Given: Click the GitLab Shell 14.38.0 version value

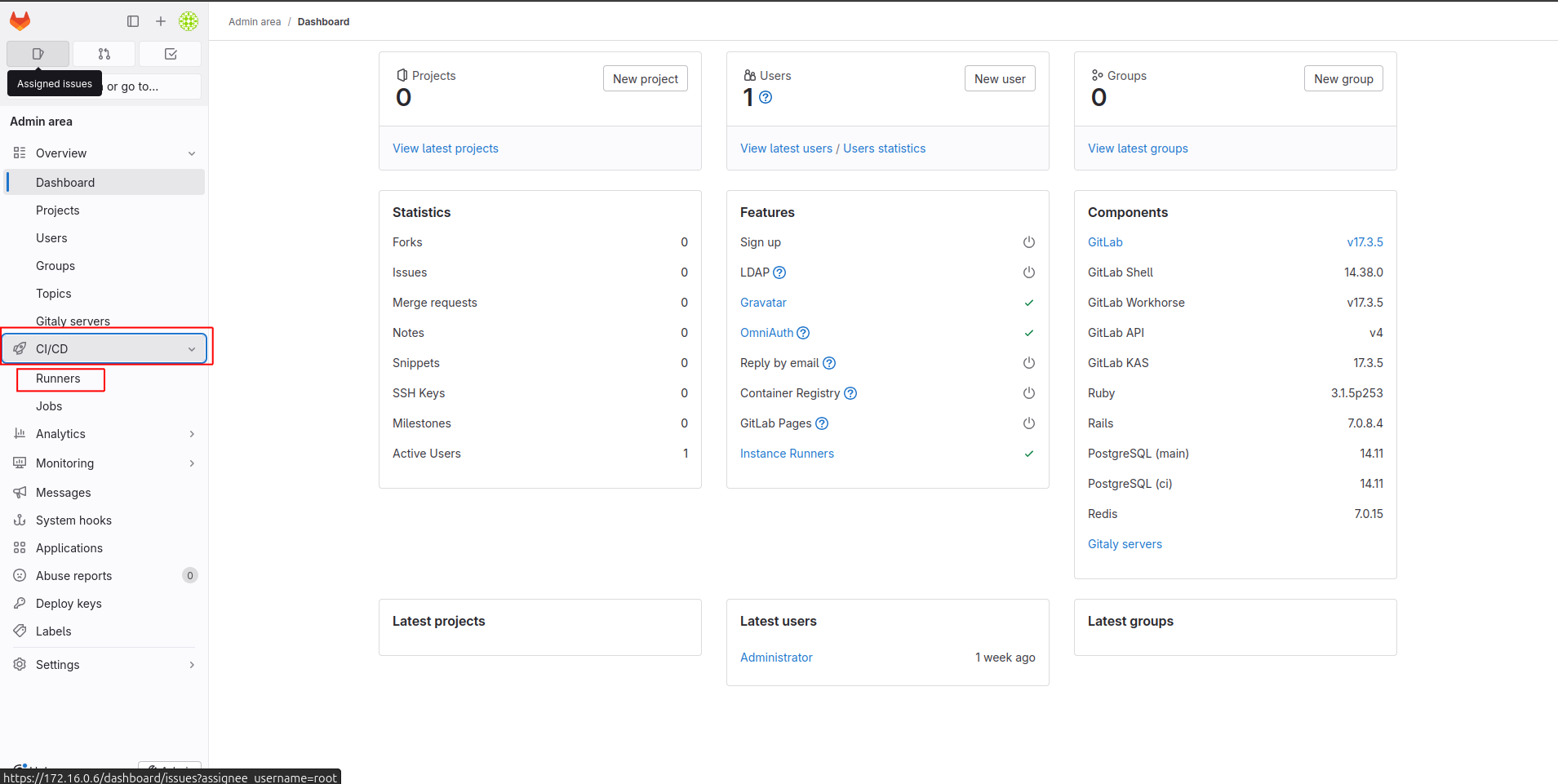Looking at the screenshot, I should pos(1364,272).
